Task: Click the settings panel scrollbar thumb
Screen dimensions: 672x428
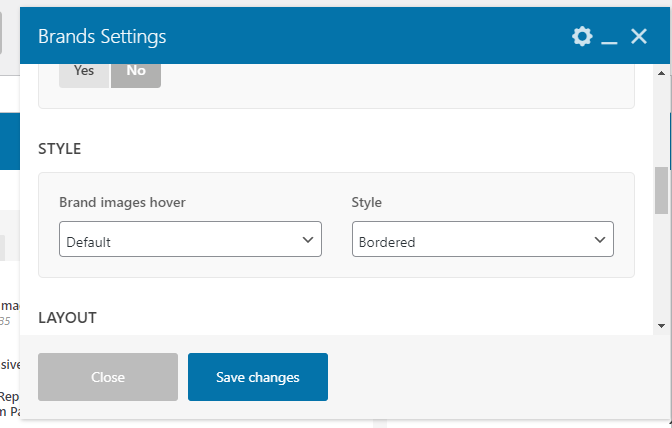Action: pos(661,190)
